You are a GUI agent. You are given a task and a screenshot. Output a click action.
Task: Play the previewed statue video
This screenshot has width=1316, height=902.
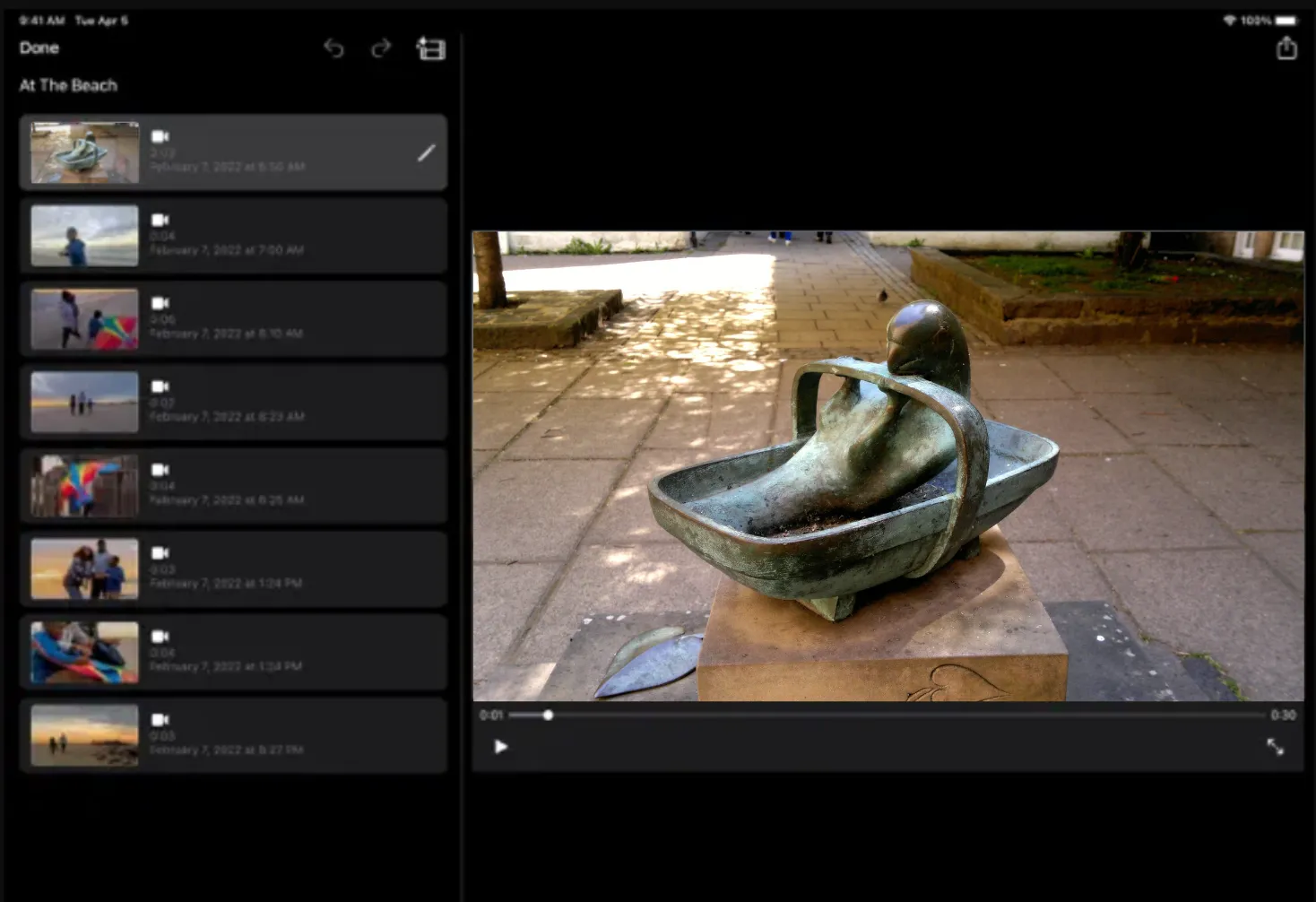(x=501, y=746)
